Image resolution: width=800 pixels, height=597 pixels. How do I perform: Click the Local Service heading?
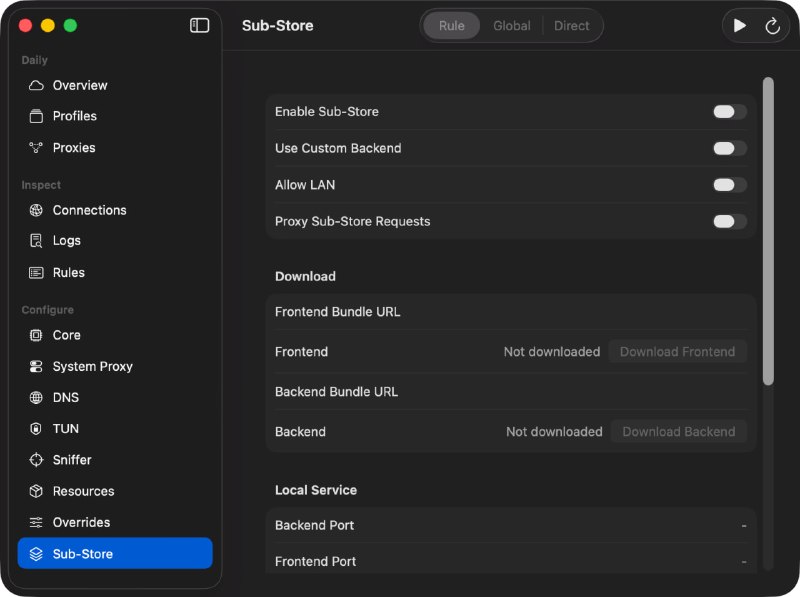coord(316,490)
